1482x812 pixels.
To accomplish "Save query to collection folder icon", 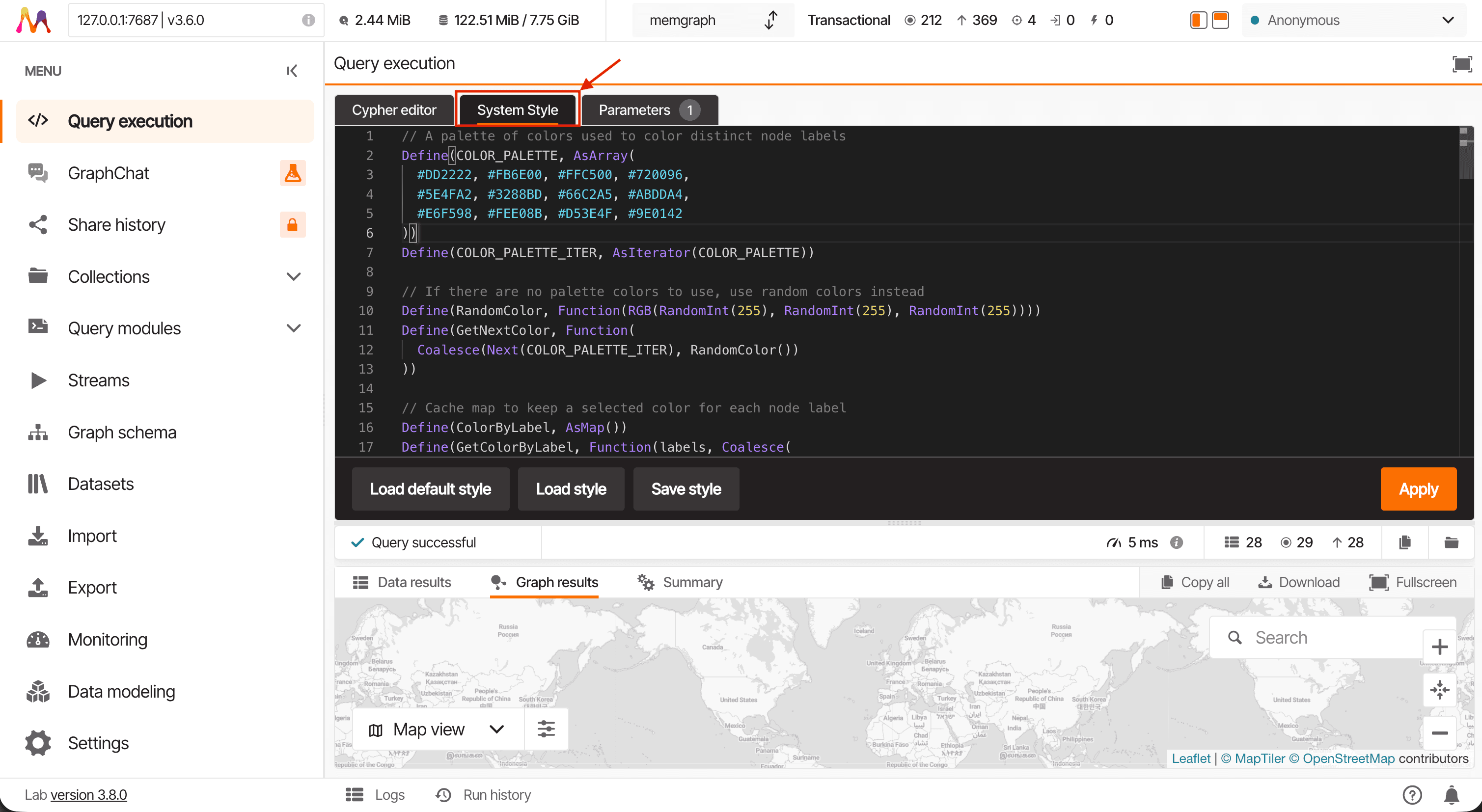I will pos(1451,542).
